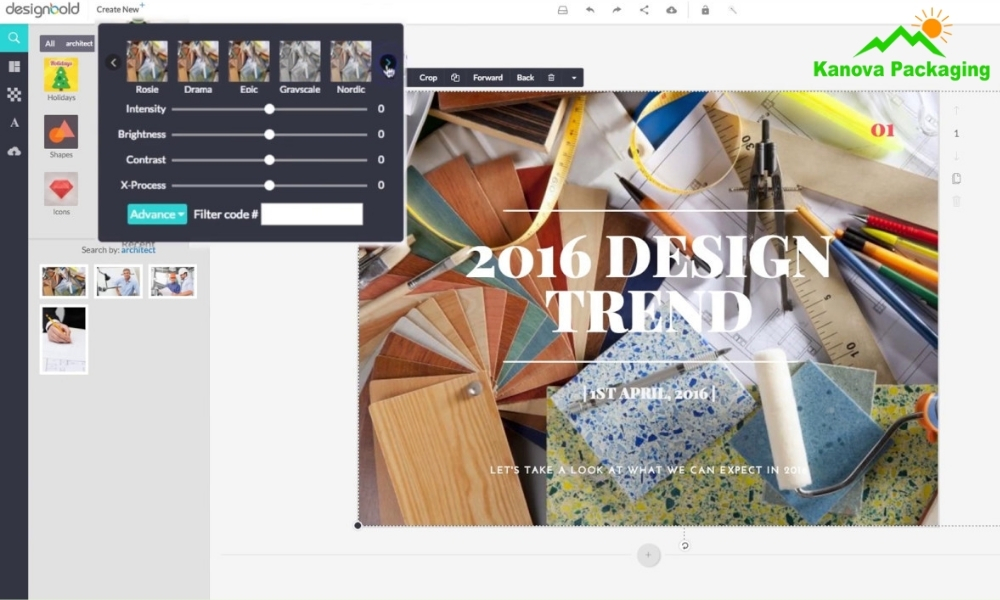The height and width of the screenshot is (600, 1000).
Task: Click the rotate handle below the image
Action: point(684,545)
